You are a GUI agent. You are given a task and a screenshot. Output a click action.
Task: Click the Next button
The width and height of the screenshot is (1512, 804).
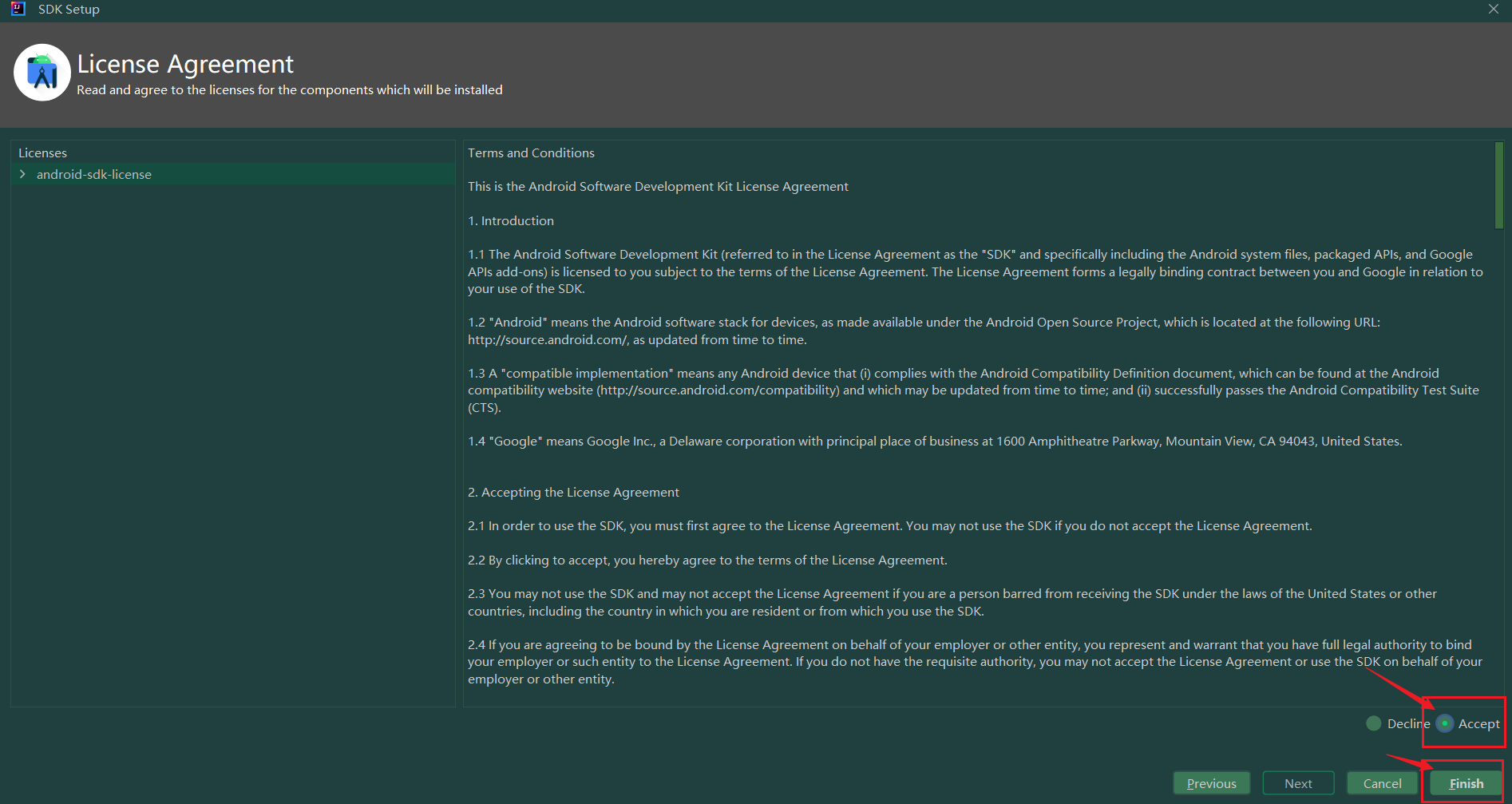1298,783
